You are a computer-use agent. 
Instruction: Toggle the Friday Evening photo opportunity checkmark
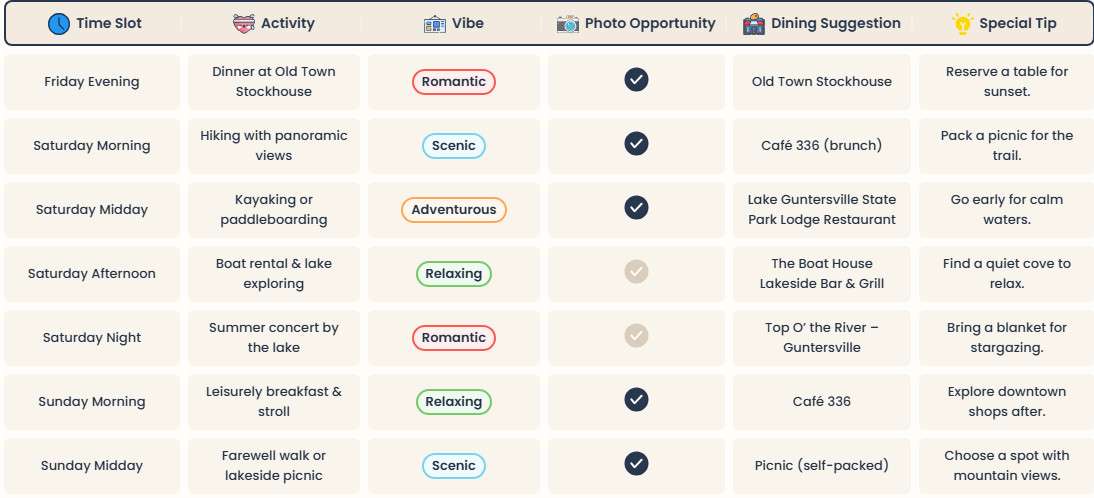pyautogui.click(x=636, y=80)
